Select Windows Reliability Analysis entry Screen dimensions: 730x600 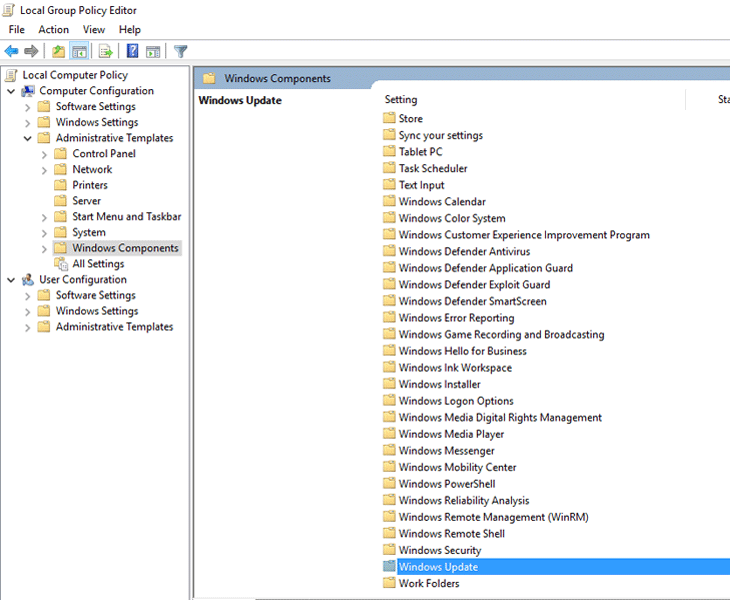coord(464,500)
